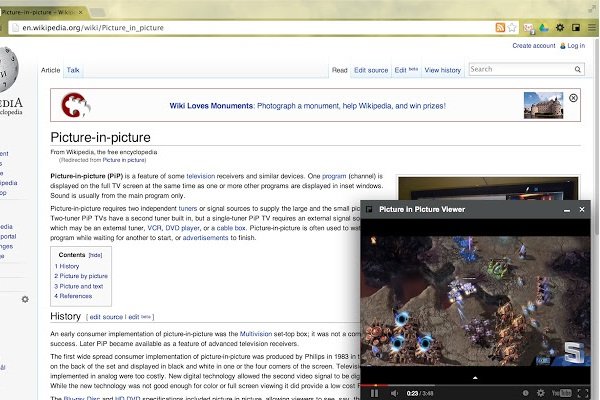Viewport: 600px width, 400px height.
Task: Click the Wikipedia globe logo
Action: [x=8, y=69]
